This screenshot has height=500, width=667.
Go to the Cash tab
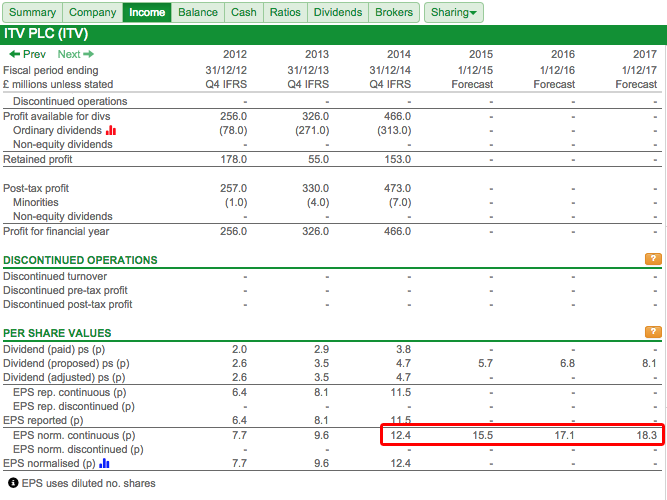click(x=244, y=12)
